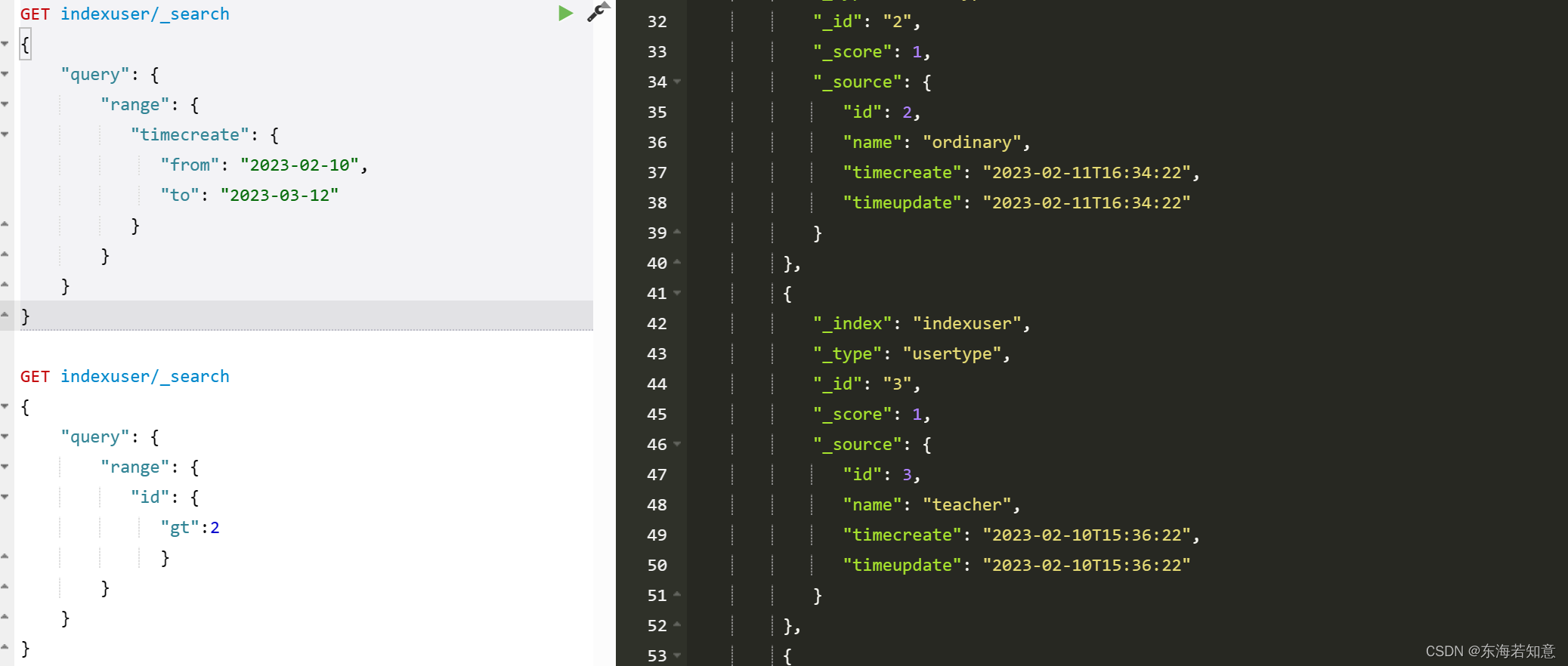1568x666 pixels.
Task: Collapse response line 46 _source fold arrow
Action: tap(677, 444)
